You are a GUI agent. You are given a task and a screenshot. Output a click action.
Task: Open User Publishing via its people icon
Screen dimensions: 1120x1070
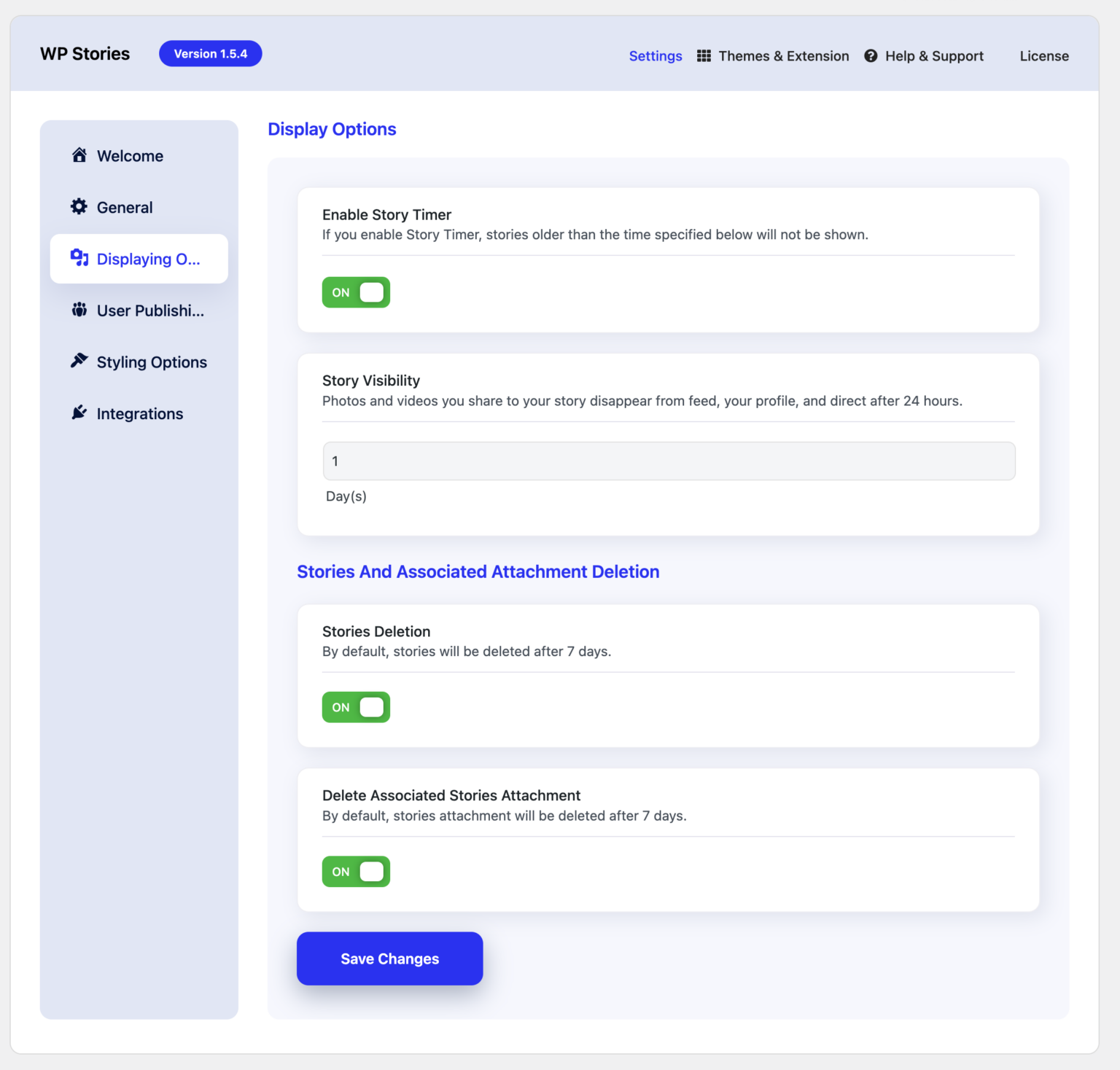(79, 310)
